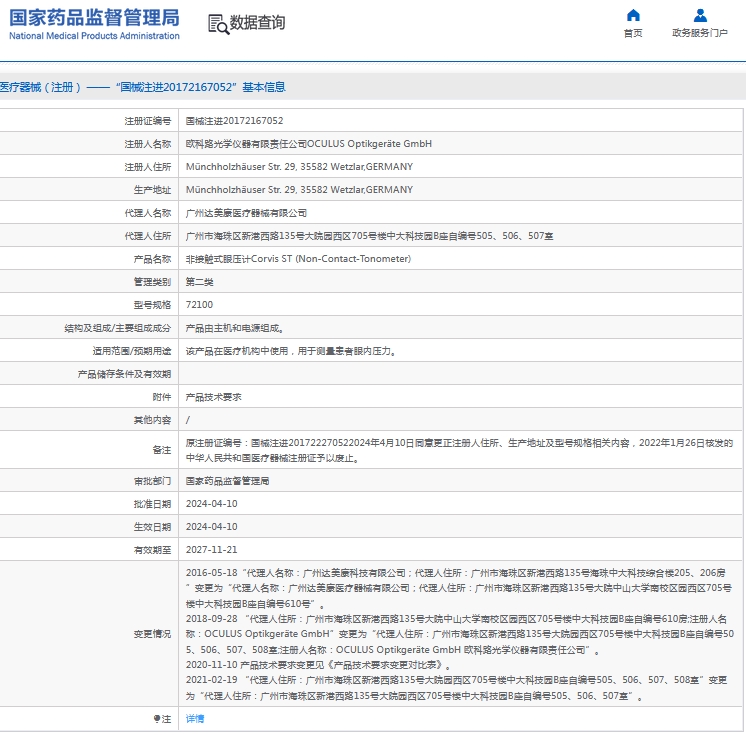
Task: Click the 有效期至 row label
Action: coord(152,550)
